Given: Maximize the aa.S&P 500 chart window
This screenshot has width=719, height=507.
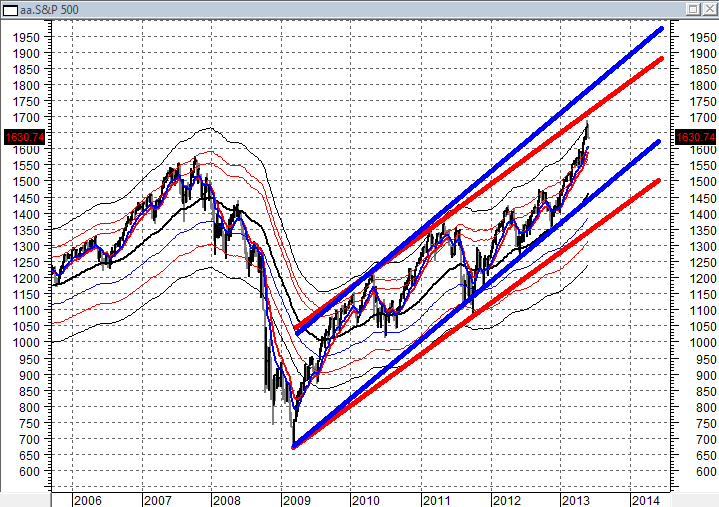Looking at the screenshot, I should (693, 9).
